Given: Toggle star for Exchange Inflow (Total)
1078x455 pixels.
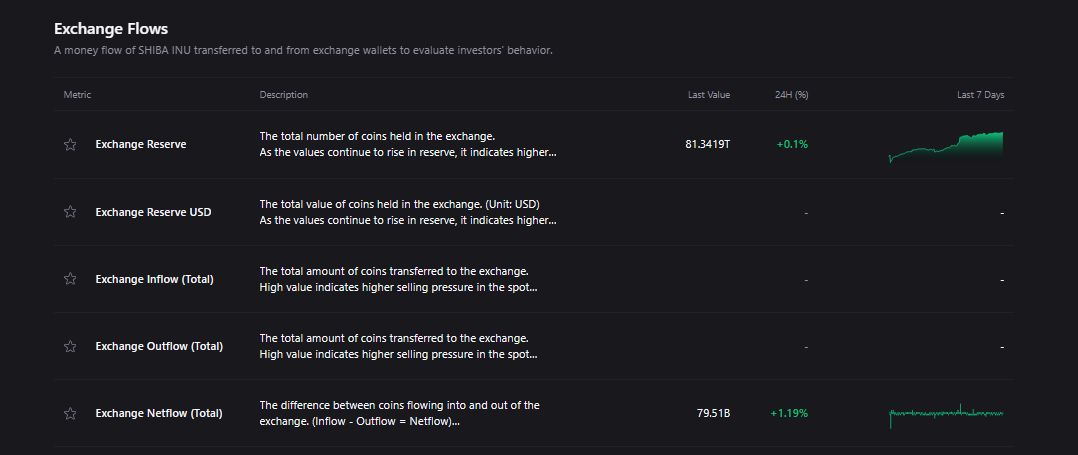Looking at the screenshot, I should [70, 279].
